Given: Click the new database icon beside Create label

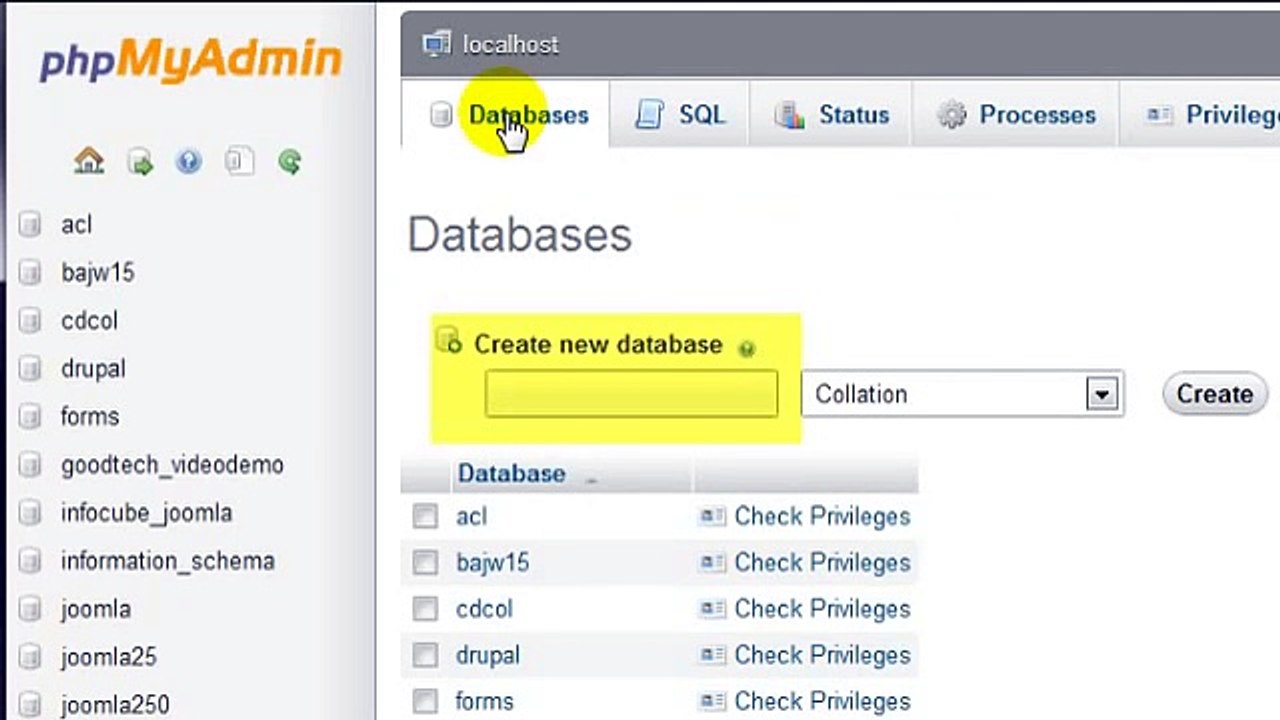Looking at the screenshot, I should point(449,341).
